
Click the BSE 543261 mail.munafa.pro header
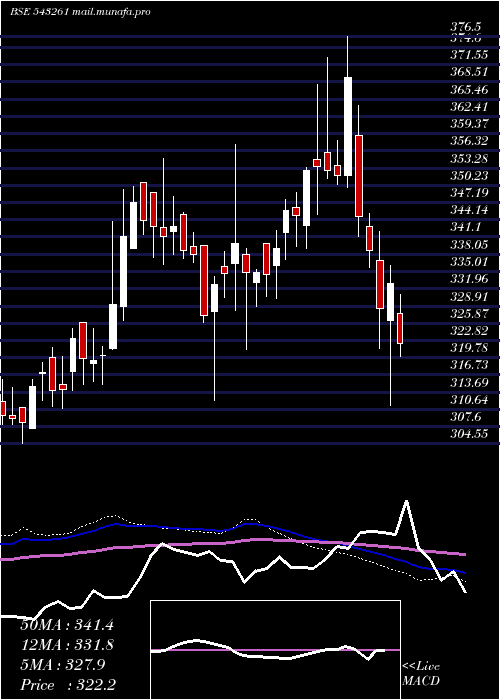[x=80, y=12]
